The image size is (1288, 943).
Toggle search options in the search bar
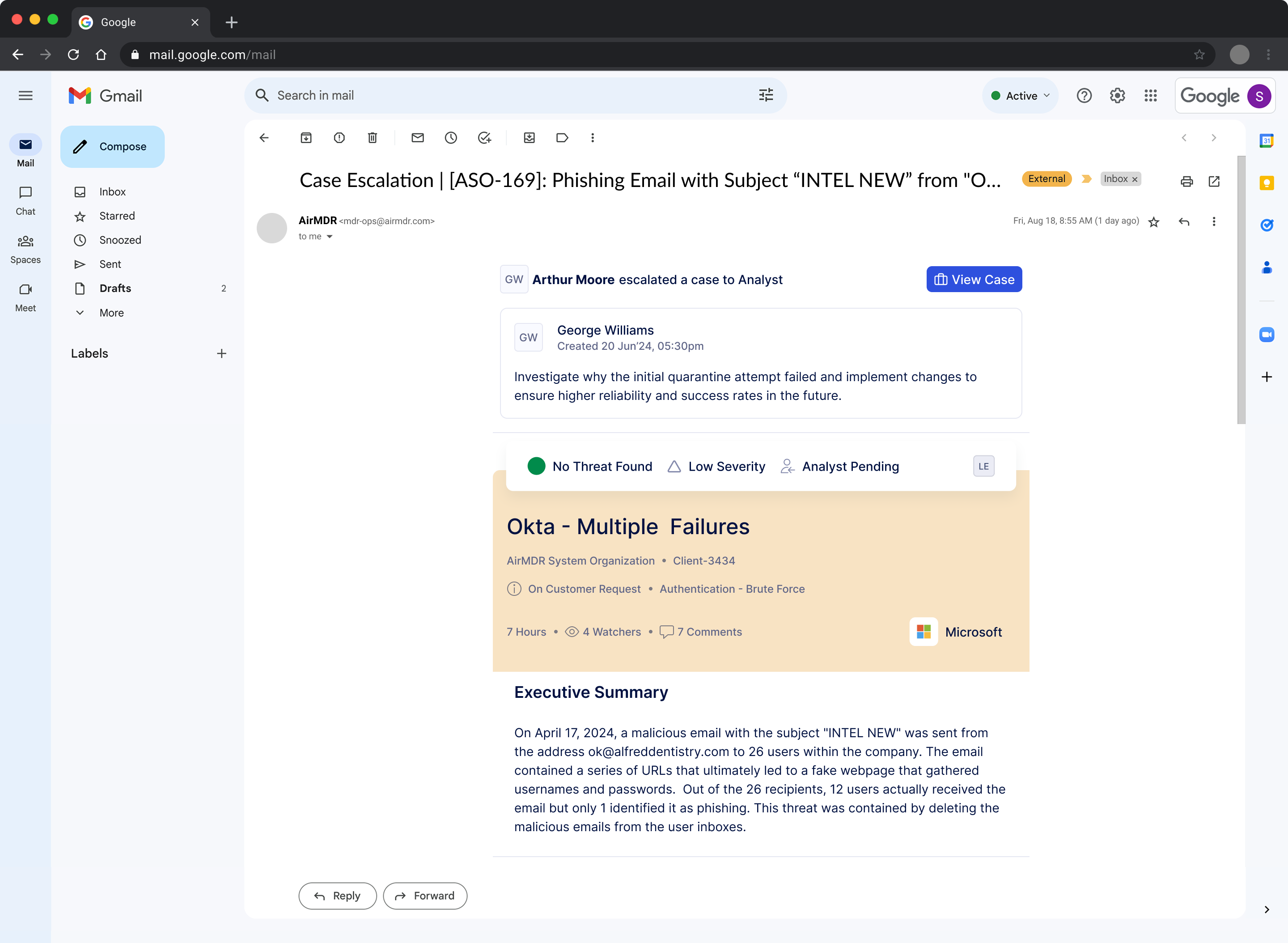pyautogui.click(x=765, y=95)
